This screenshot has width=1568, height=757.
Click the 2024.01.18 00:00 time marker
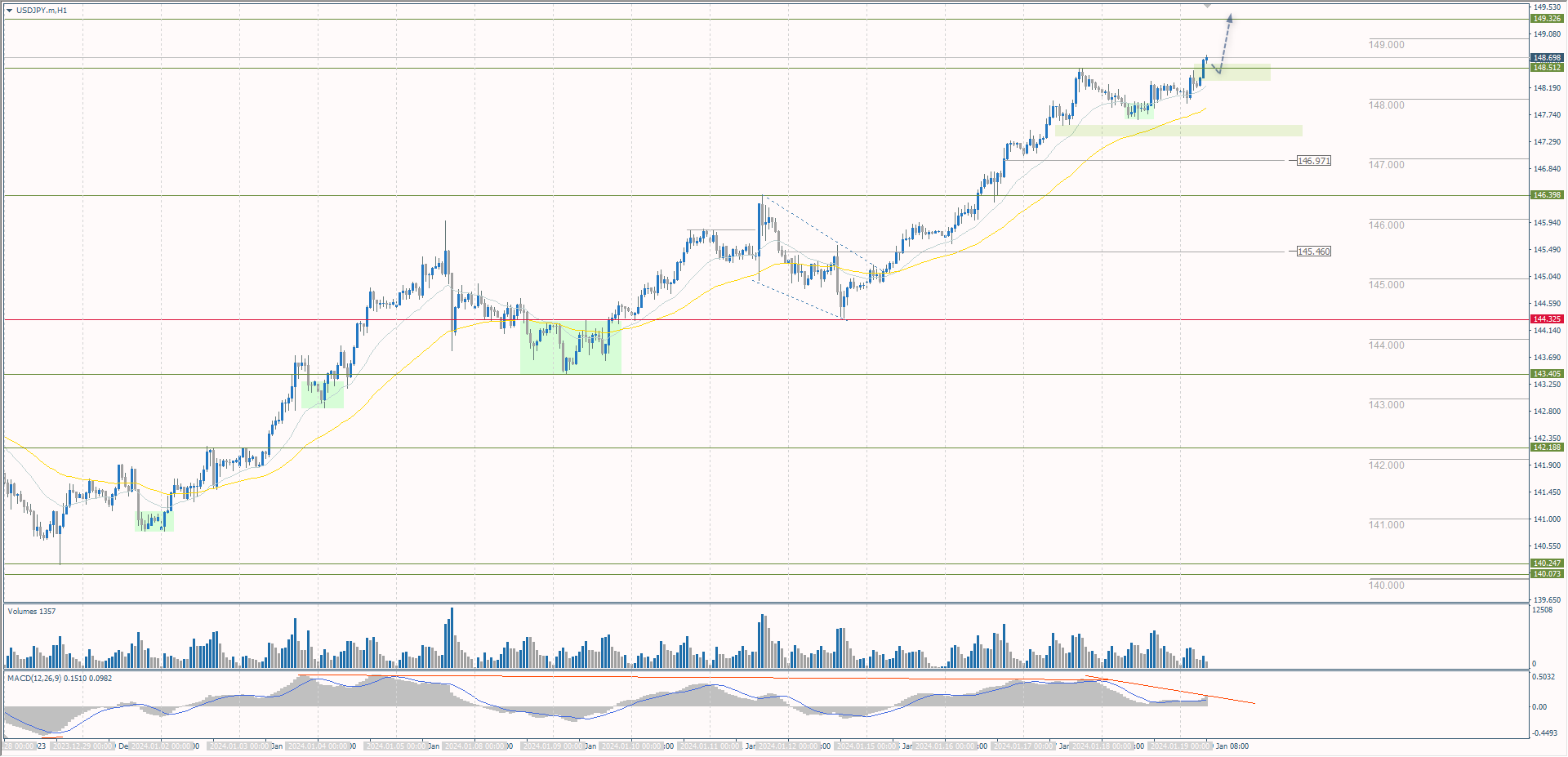(1102, 746)
